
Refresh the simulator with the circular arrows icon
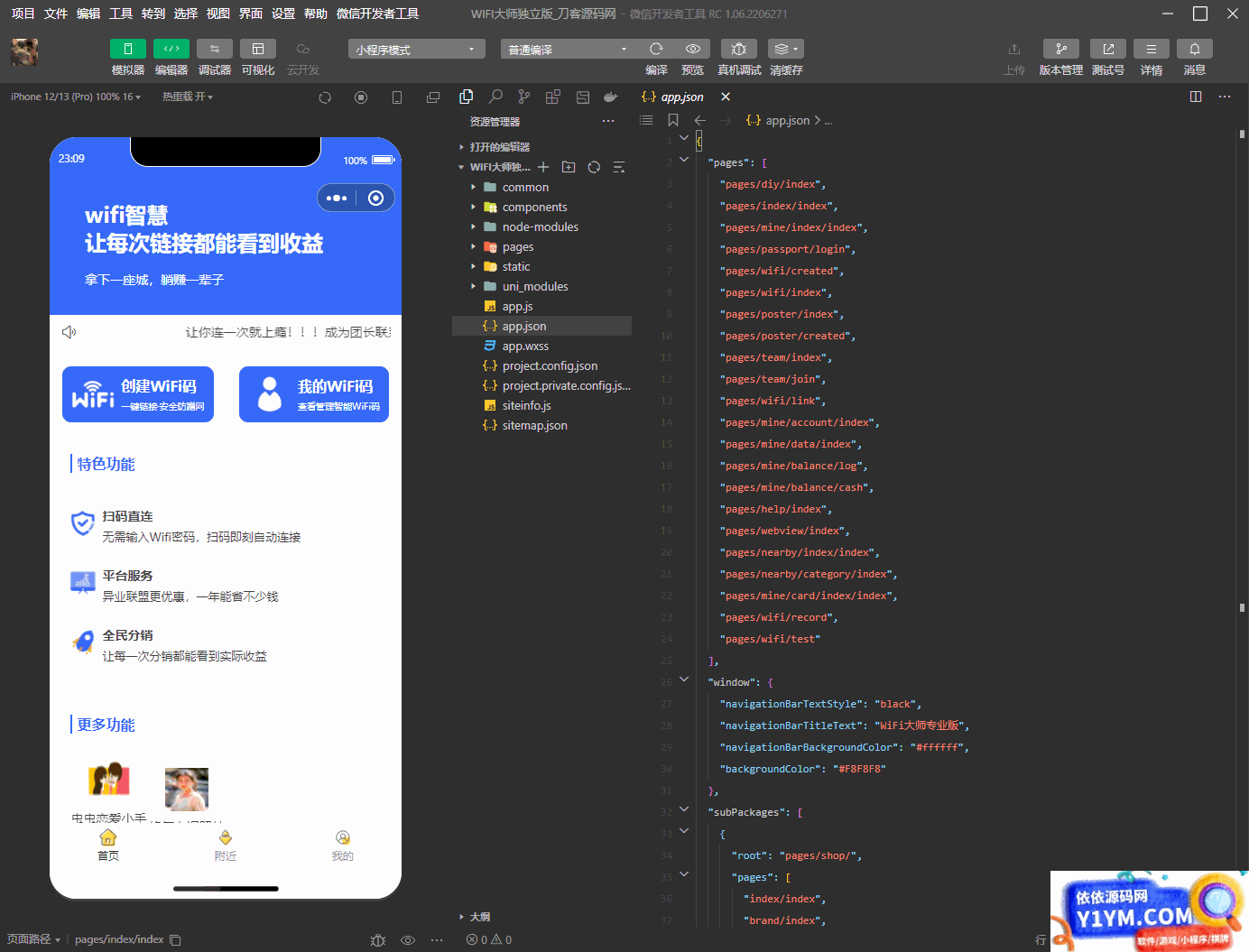pyautogui.click(x=325, y=97)
